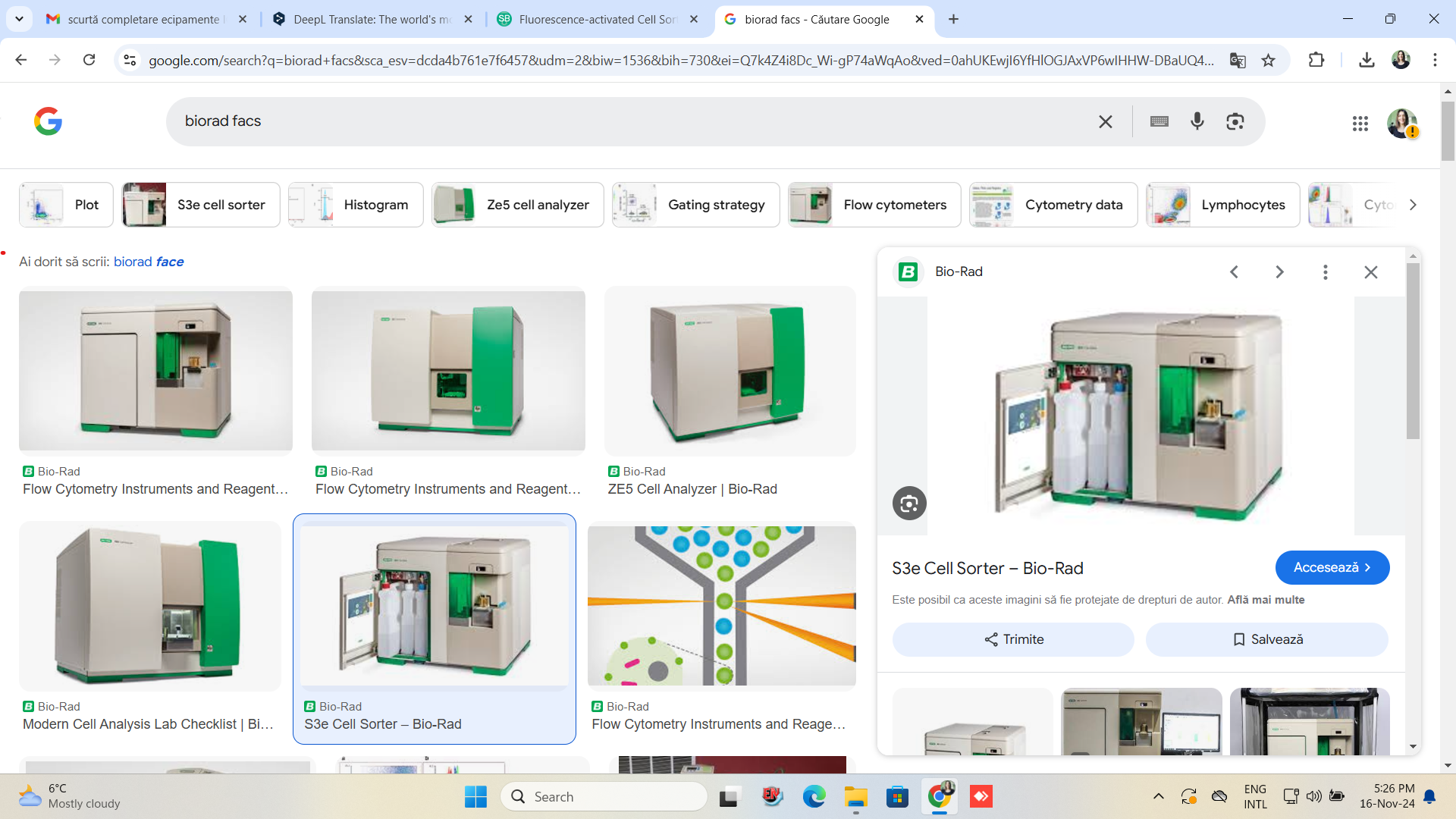
Task: Click the related image showing sorter with monitor
Action: (1141, 721)
